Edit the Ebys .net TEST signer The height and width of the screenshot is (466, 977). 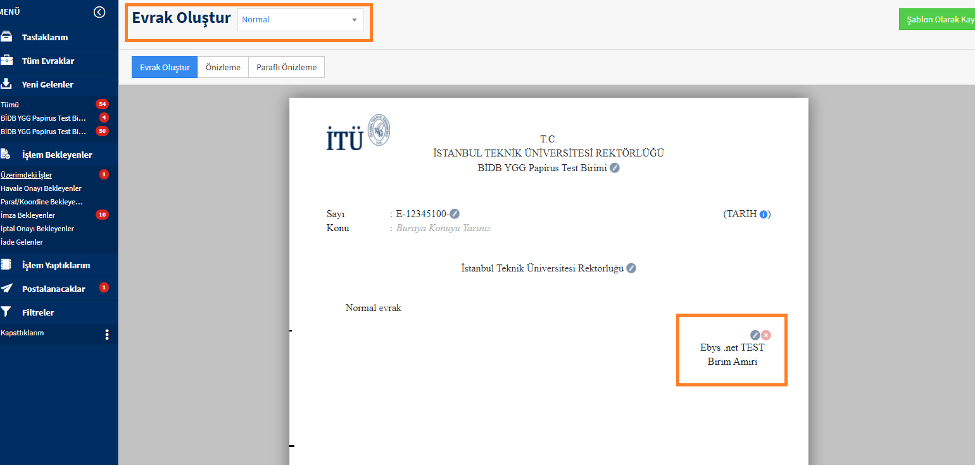[x=755, y=335]
